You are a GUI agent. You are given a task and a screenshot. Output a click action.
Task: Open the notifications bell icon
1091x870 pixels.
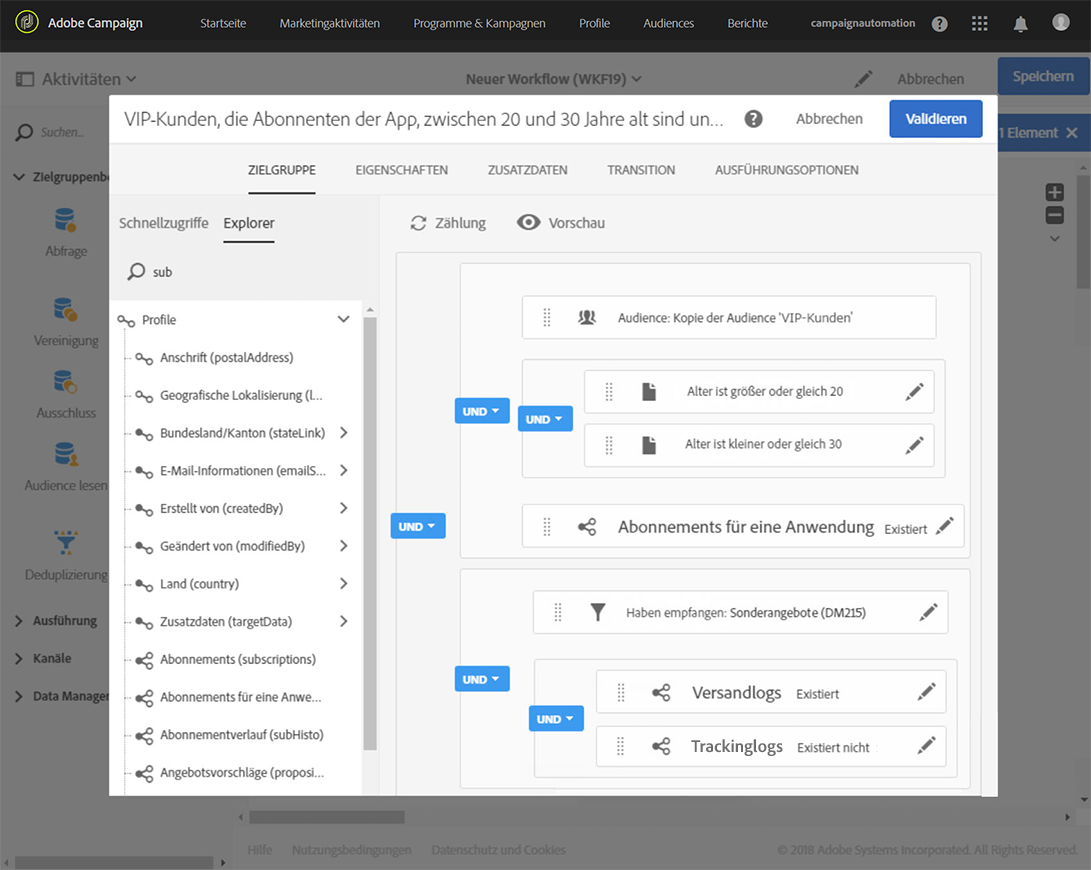pyautogui.click(x=1020, y=24)
